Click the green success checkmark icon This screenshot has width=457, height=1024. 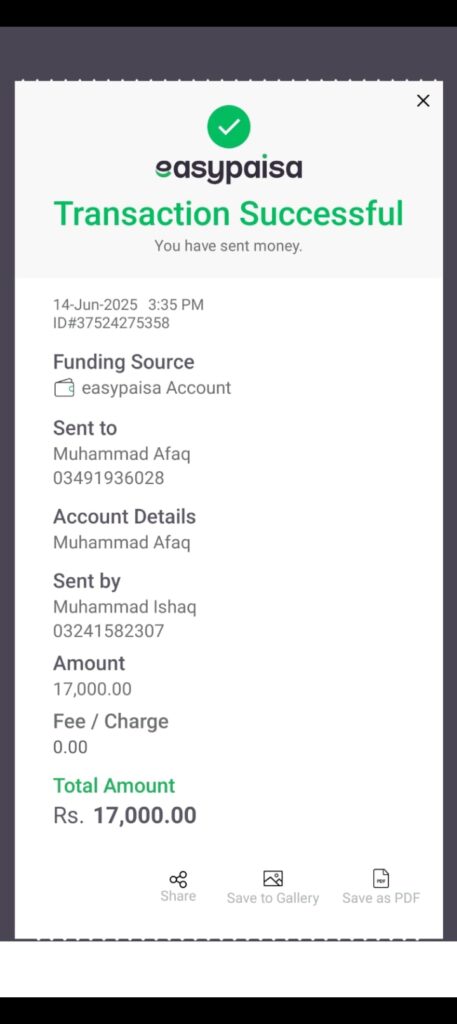click(x=228, y=127)
